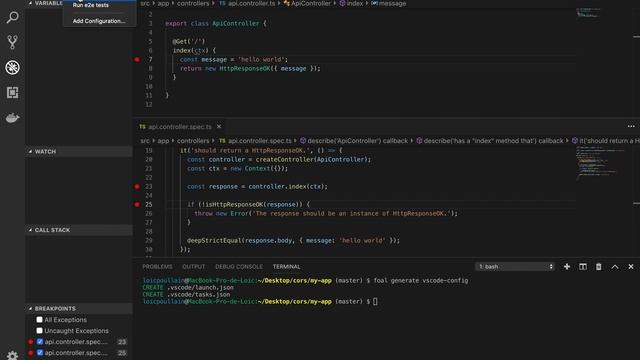Choose Add Configuration... from the dropdown
Viewport: 640px width, 360px height.
[x=99, y=21]
